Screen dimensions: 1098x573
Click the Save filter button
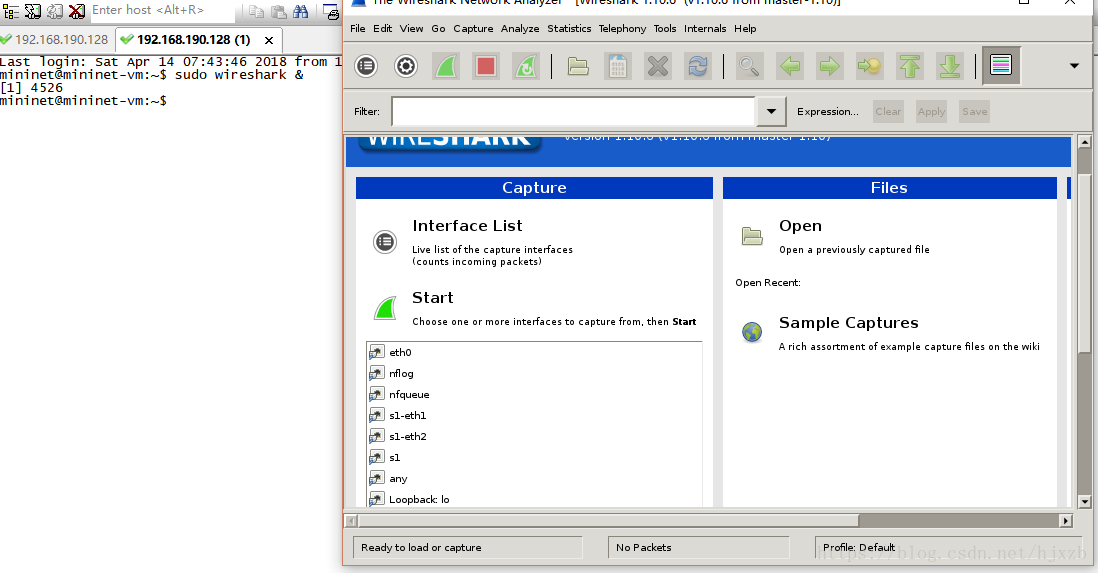click(974, 111)
